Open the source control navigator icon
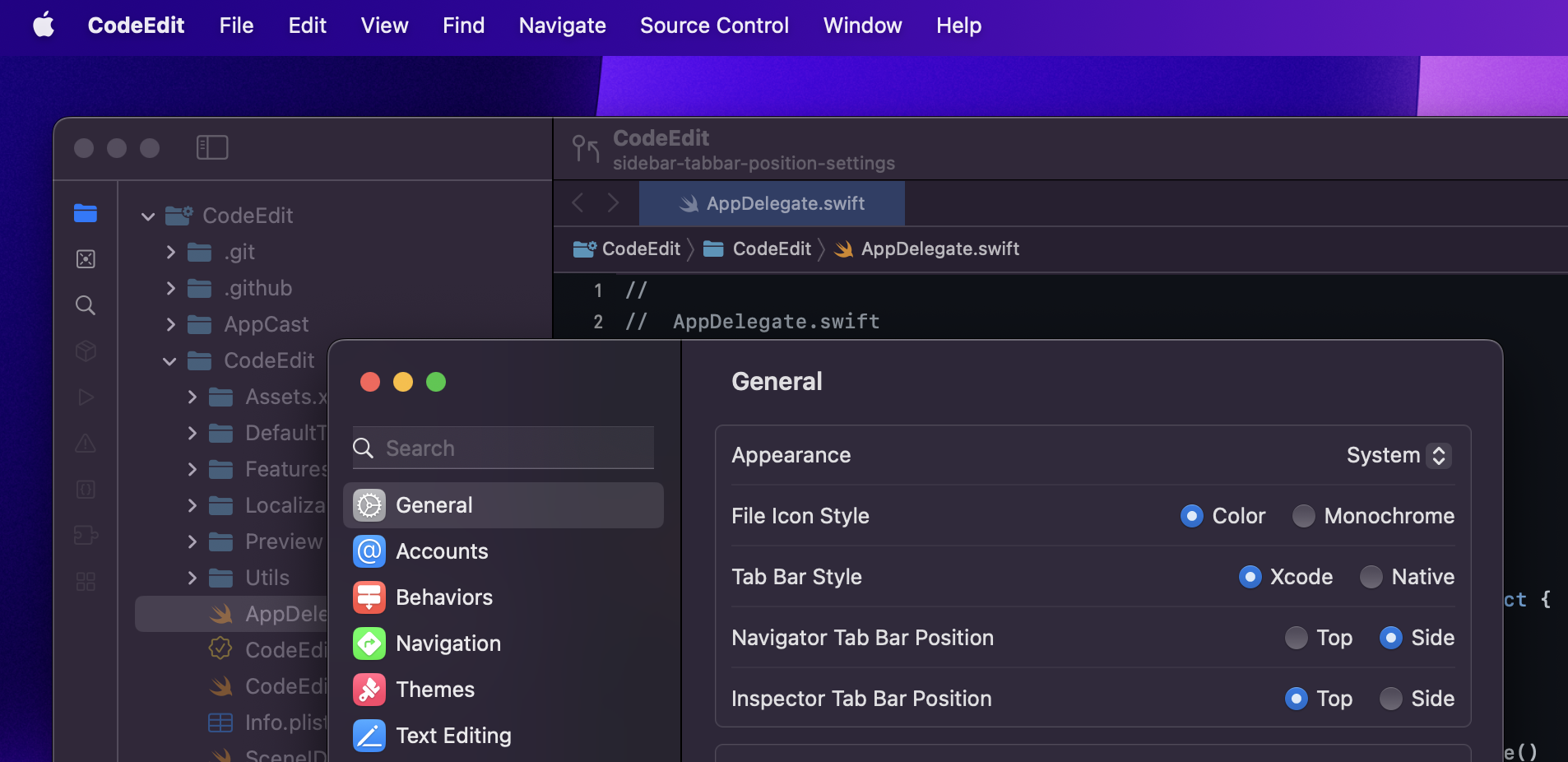Image resolution: width=1568 pixels, height=762 pixels. click(86, 259)
